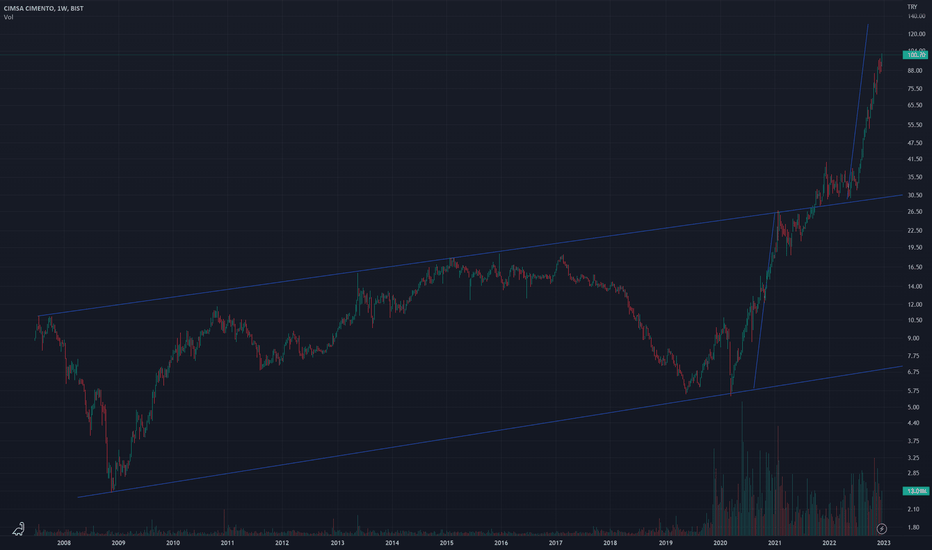Viewport: 932px width, 550px height.
Task: Click the 2022 year label on time axis
Action: click(829, 543)
